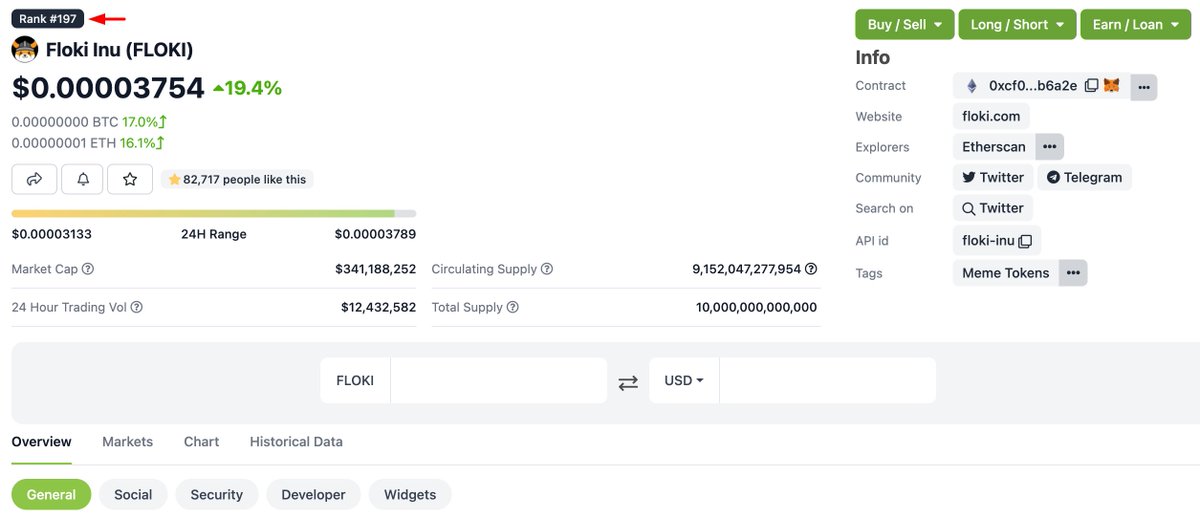
Task: Click the 0.00000000 BTC price line
Action: tap(88, 121)
